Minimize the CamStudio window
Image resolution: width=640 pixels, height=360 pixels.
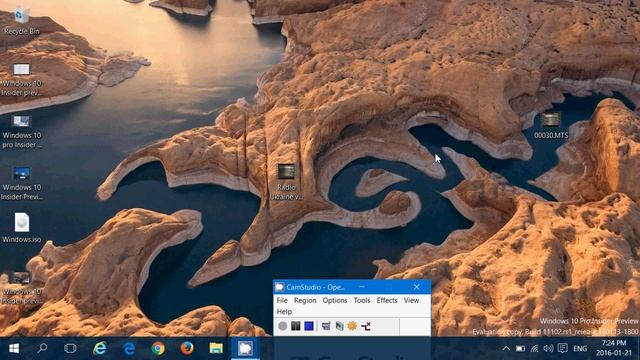coord(362,287)
